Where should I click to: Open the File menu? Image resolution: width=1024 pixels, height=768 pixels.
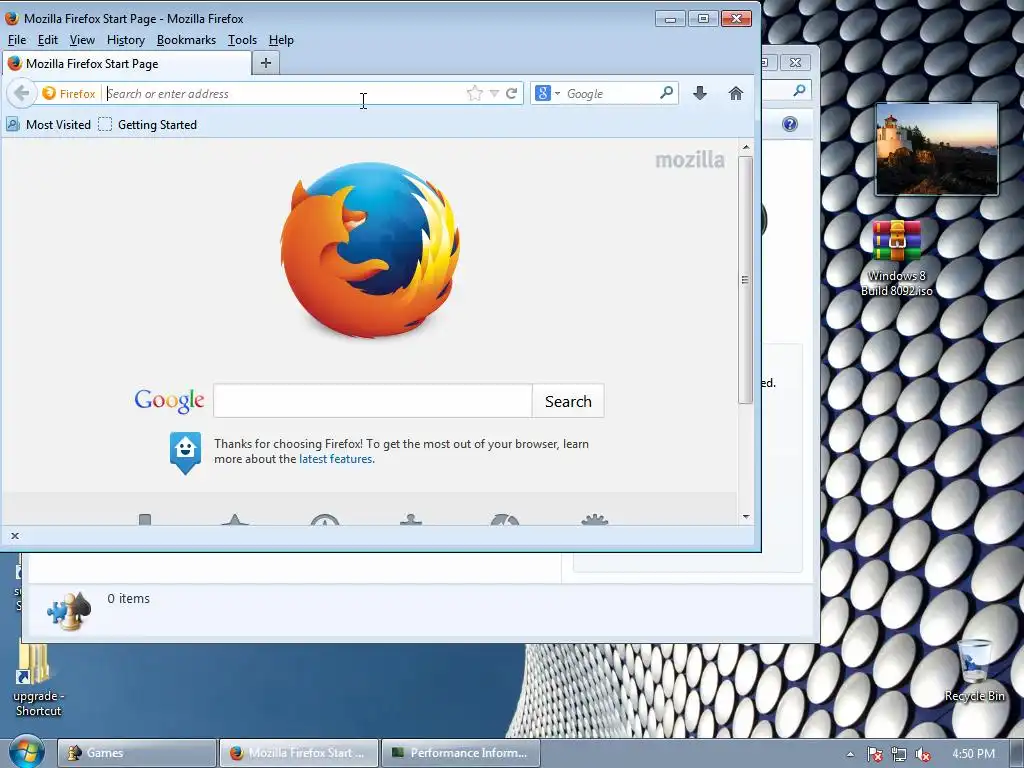click(x=17, y=40)
